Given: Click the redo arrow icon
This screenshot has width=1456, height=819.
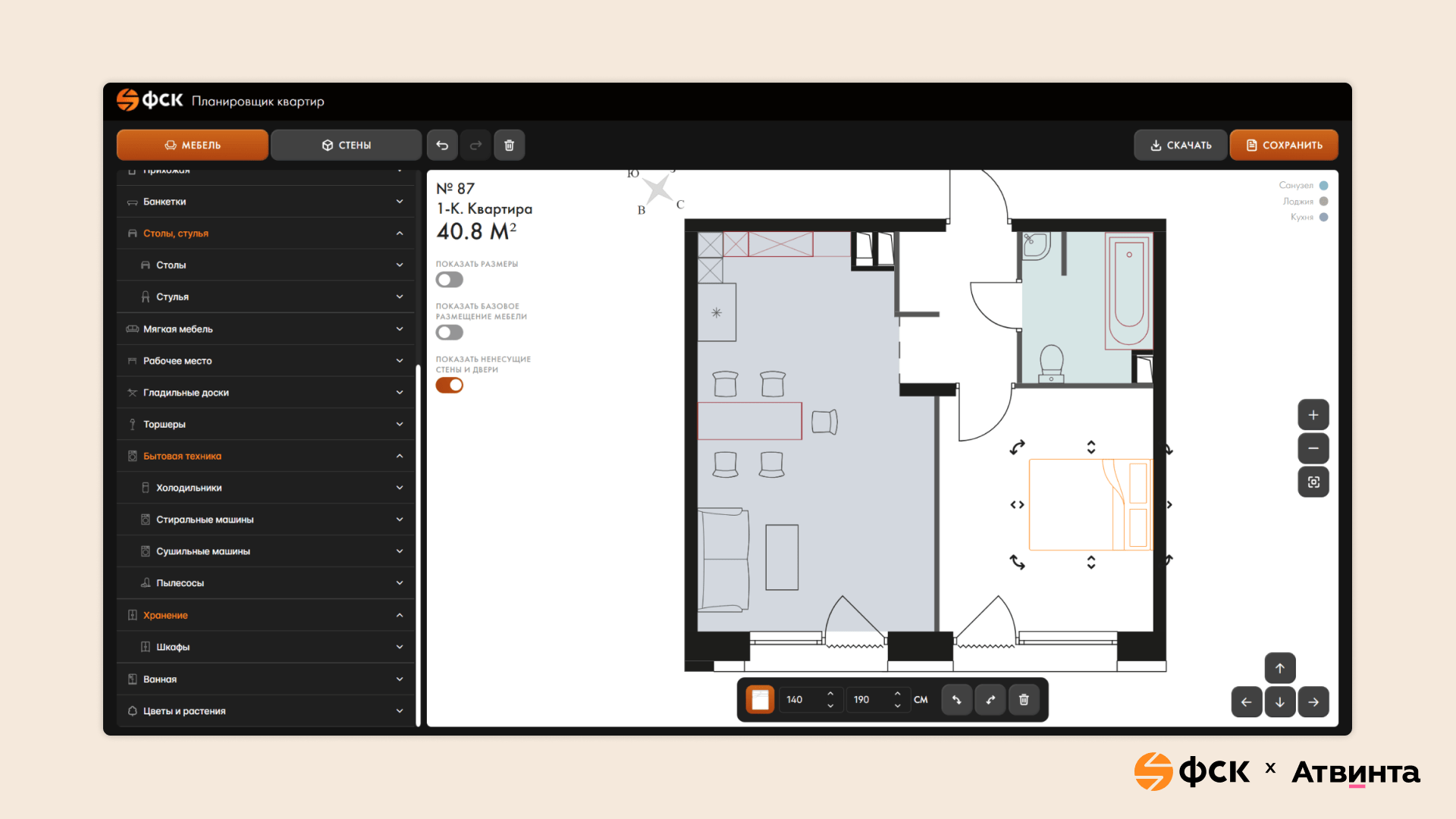Looking at the screenshot, I should [x=475, y=145].
